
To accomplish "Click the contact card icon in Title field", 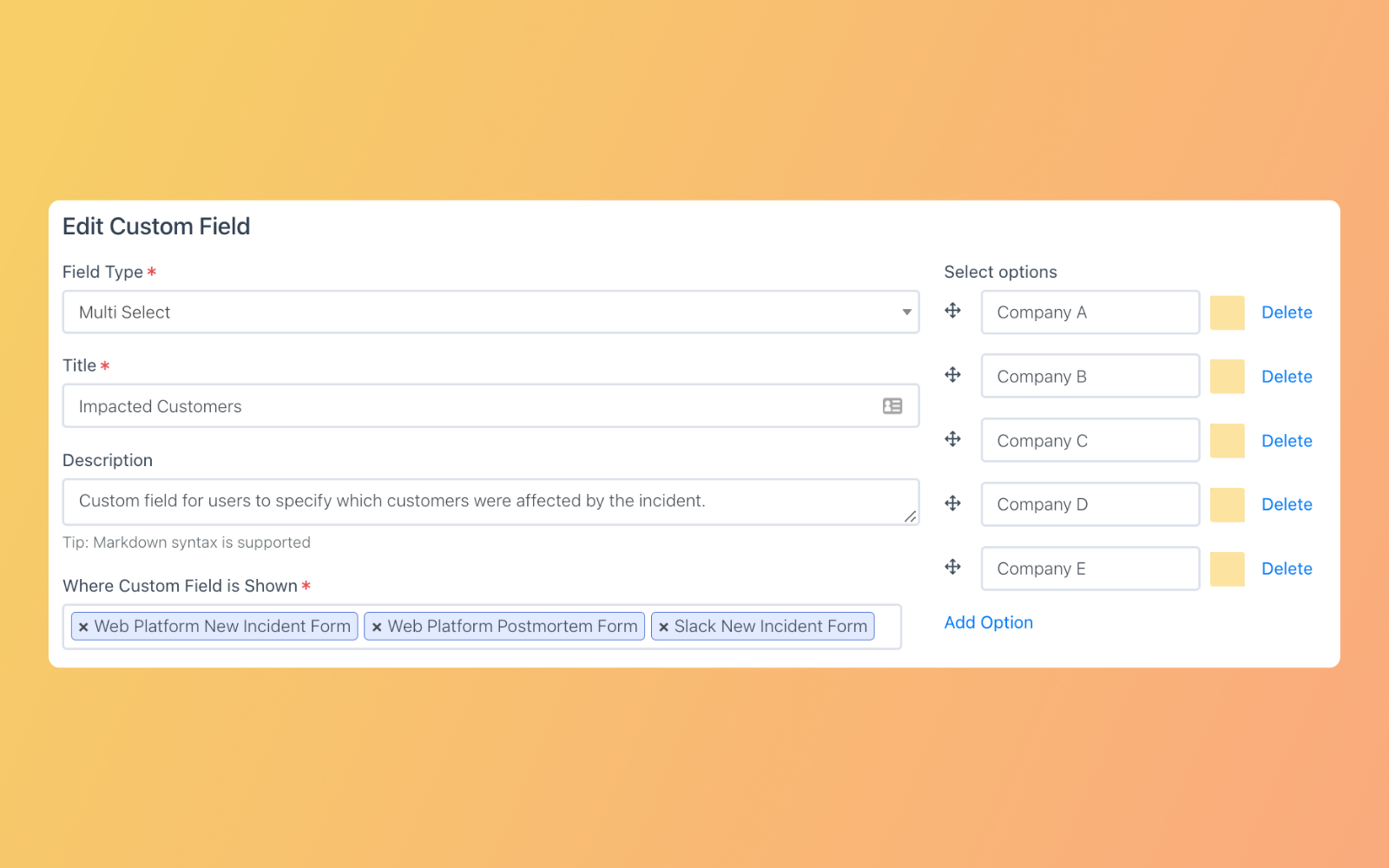I will (892, 405).
